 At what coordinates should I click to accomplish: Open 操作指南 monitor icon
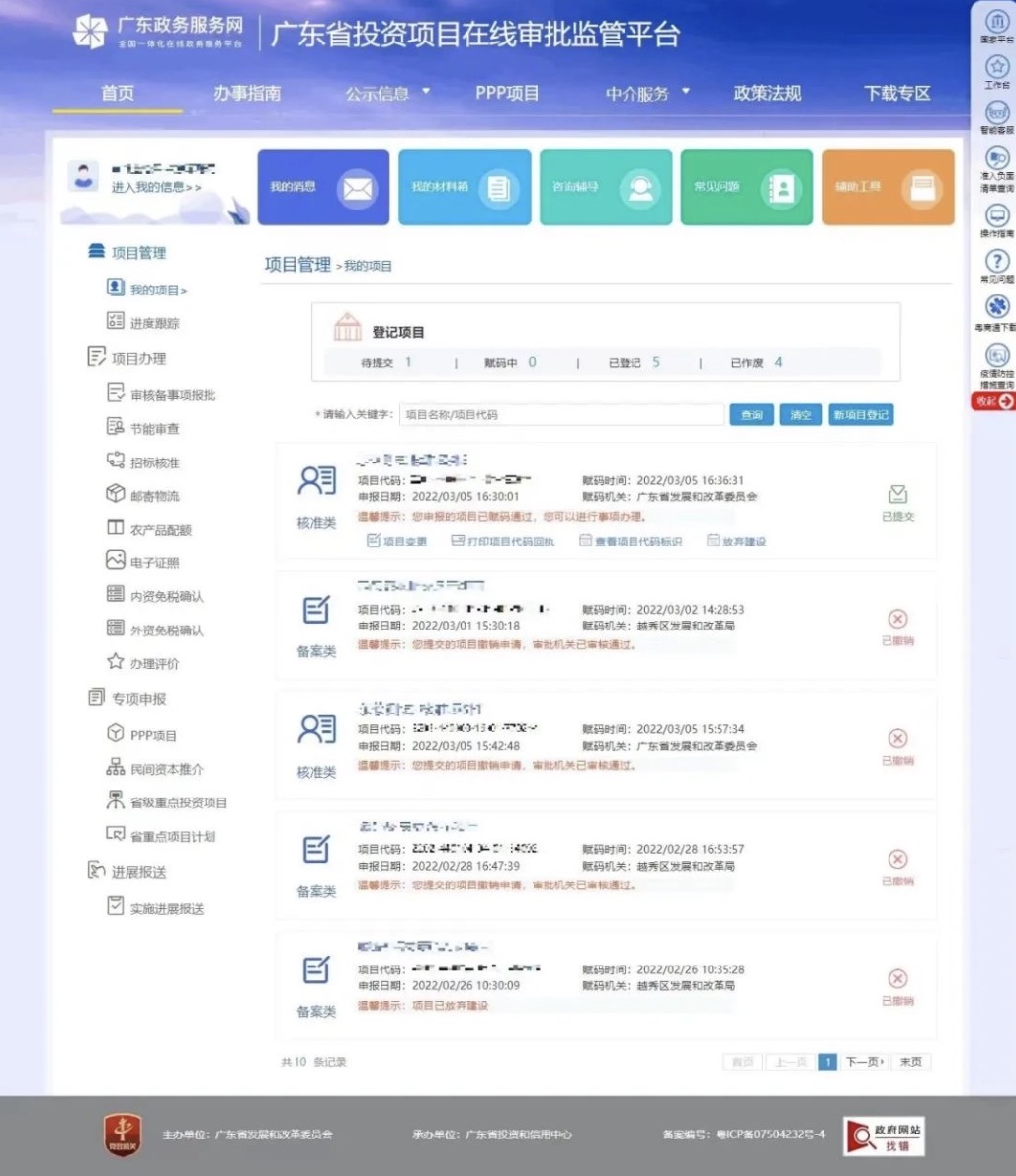pos(996,222)
